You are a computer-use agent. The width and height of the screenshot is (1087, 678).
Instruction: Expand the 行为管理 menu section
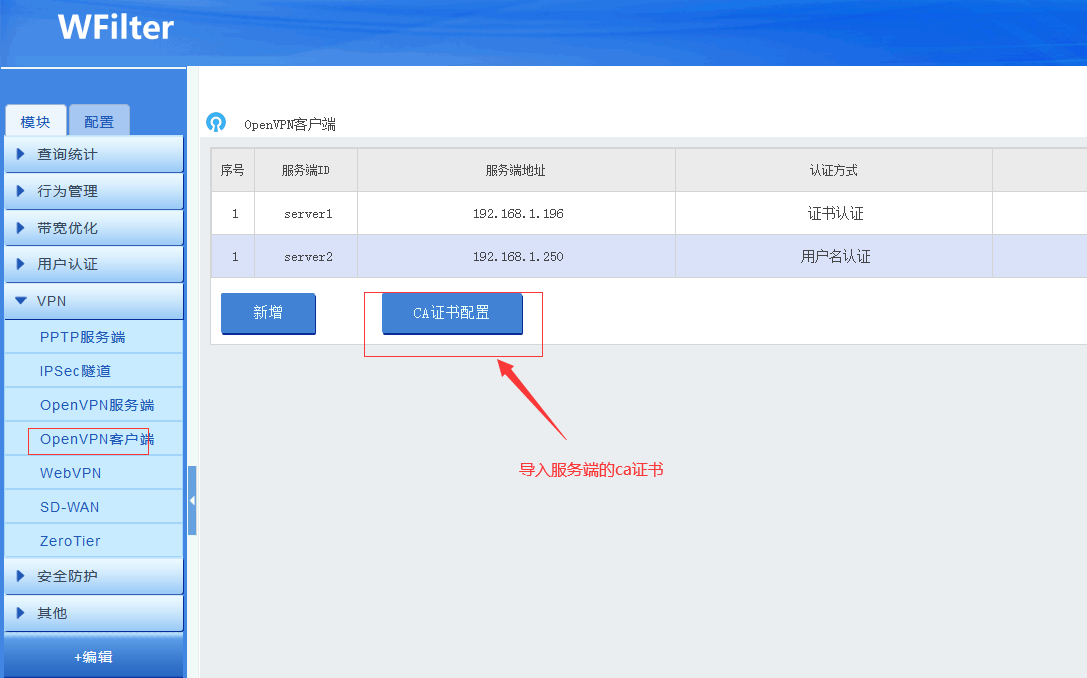coord(93,191)
